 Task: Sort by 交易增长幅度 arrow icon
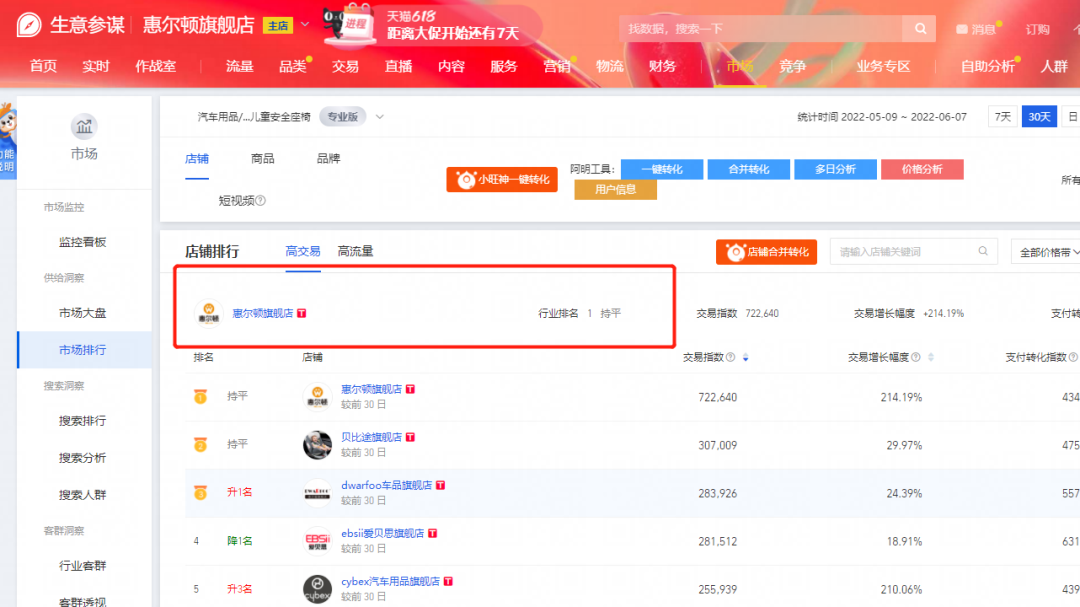point(931,358)
